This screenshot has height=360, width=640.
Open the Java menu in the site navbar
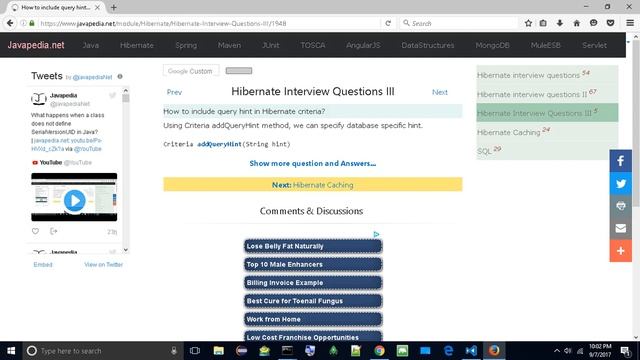click(91, 45)
